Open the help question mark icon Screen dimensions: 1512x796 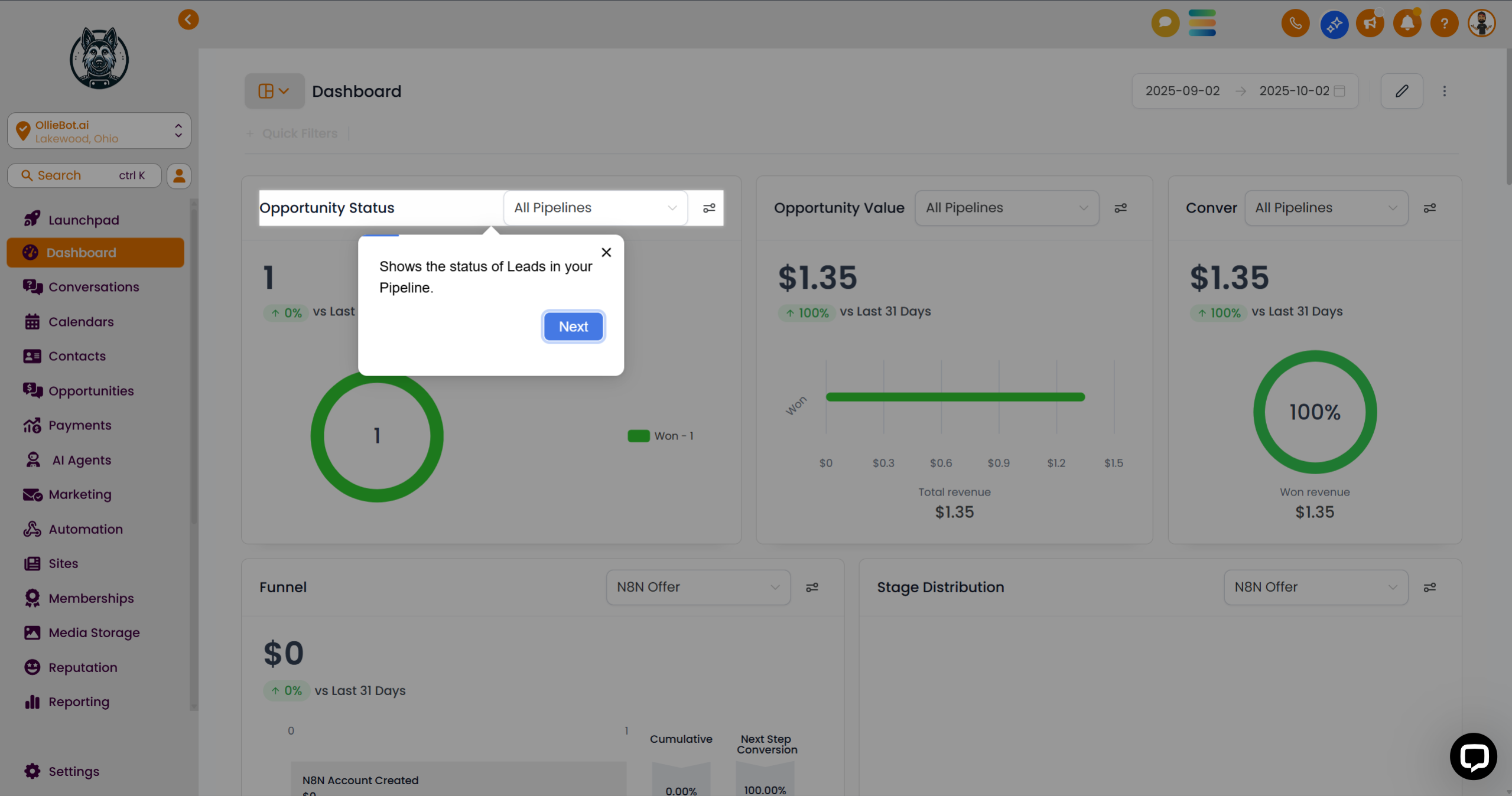point(1444,24)
